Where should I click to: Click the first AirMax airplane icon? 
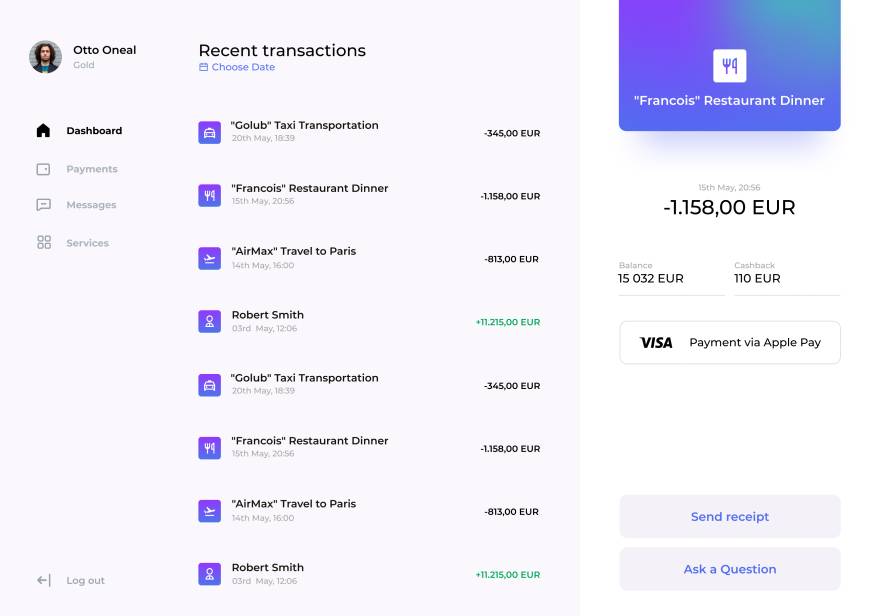coord(209,258)
